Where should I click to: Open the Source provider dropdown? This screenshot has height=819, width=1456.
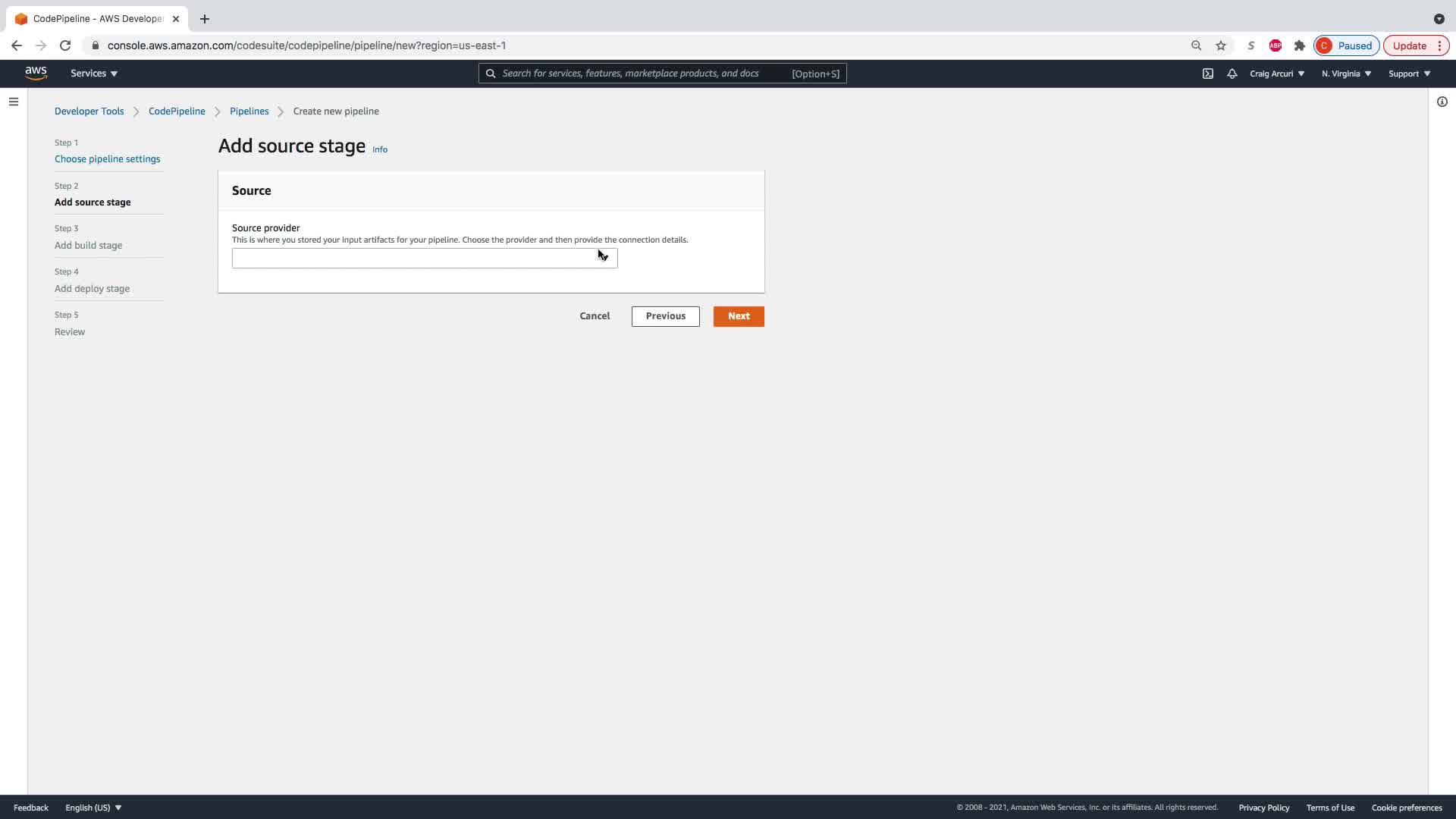[425, 259]
